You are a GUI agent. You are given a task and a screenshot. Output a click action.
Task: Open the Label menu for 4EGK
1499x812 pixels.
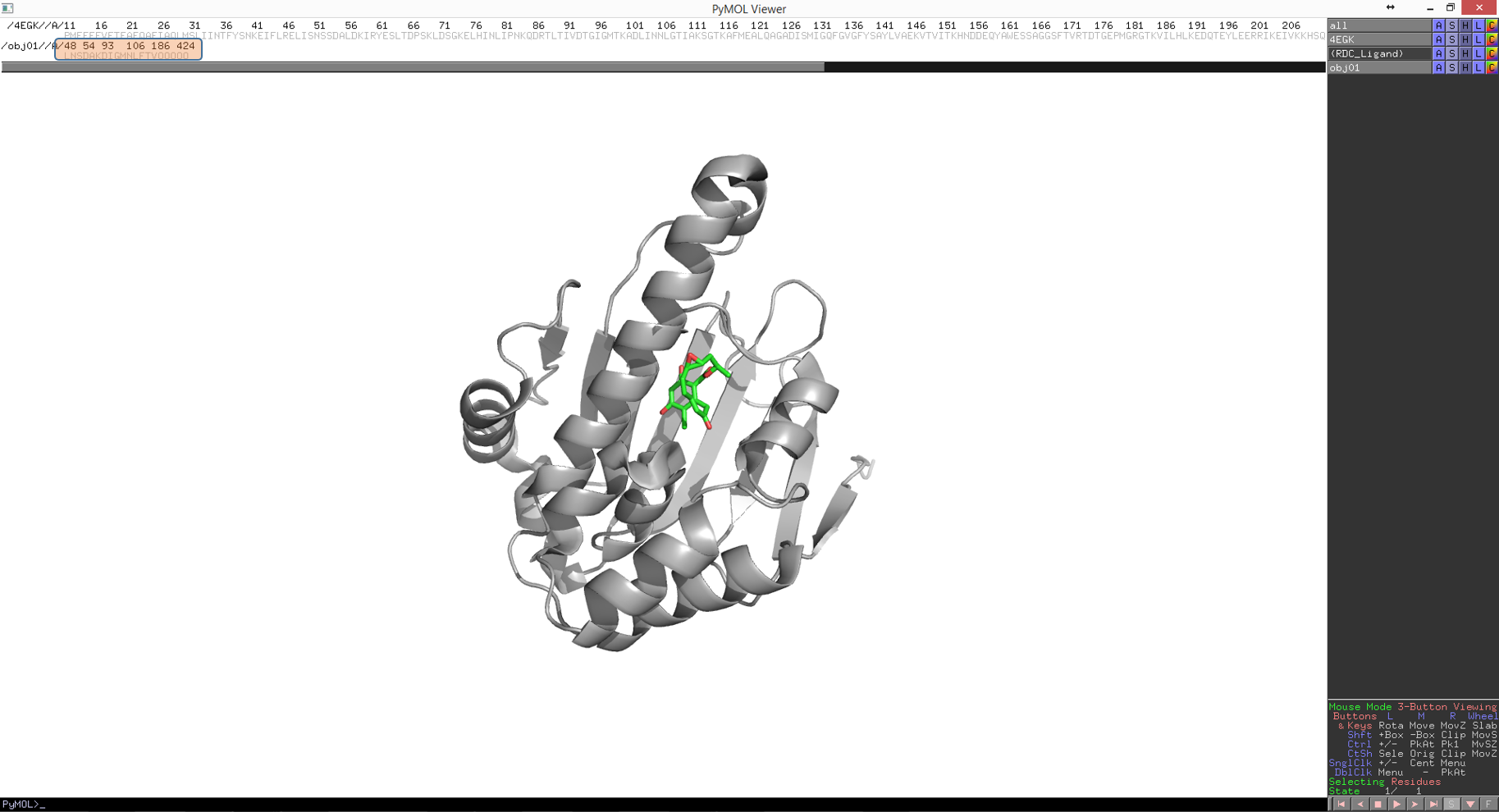click(x=1478, y=39)
